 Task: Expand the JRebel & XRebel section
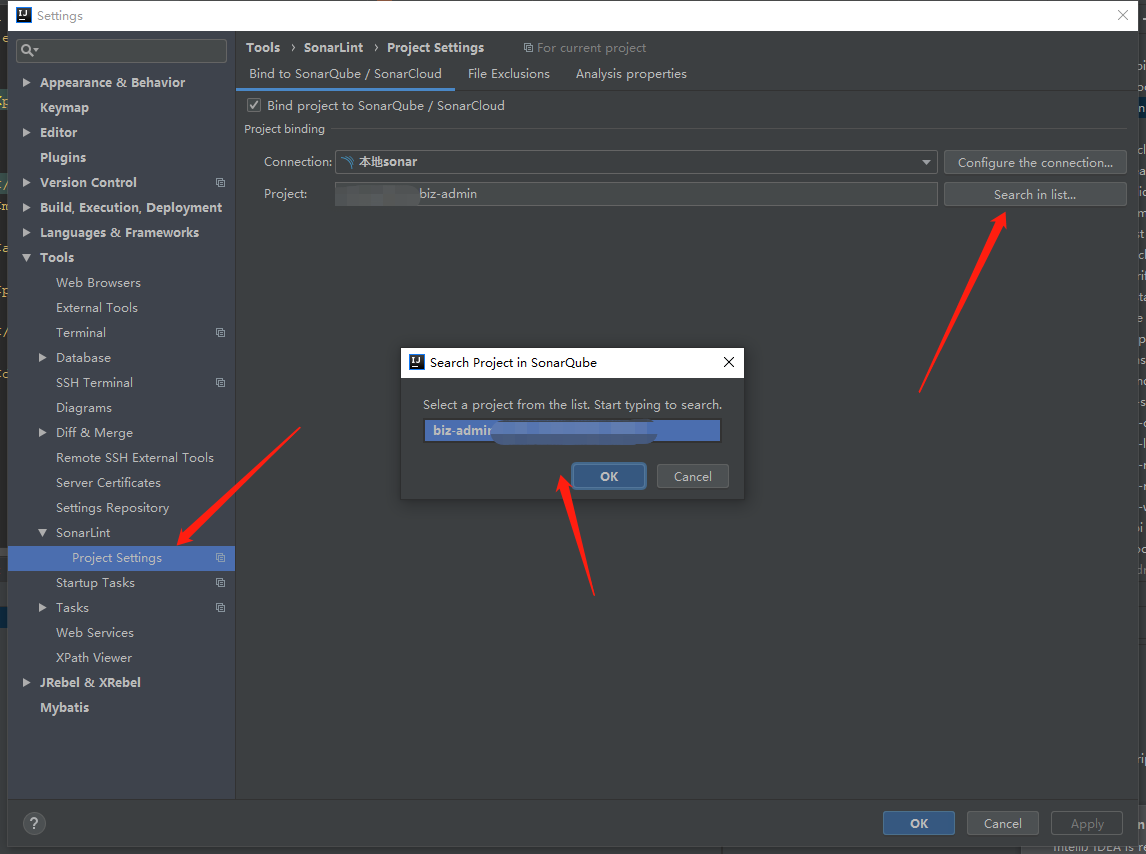click(x=25, y=682)
